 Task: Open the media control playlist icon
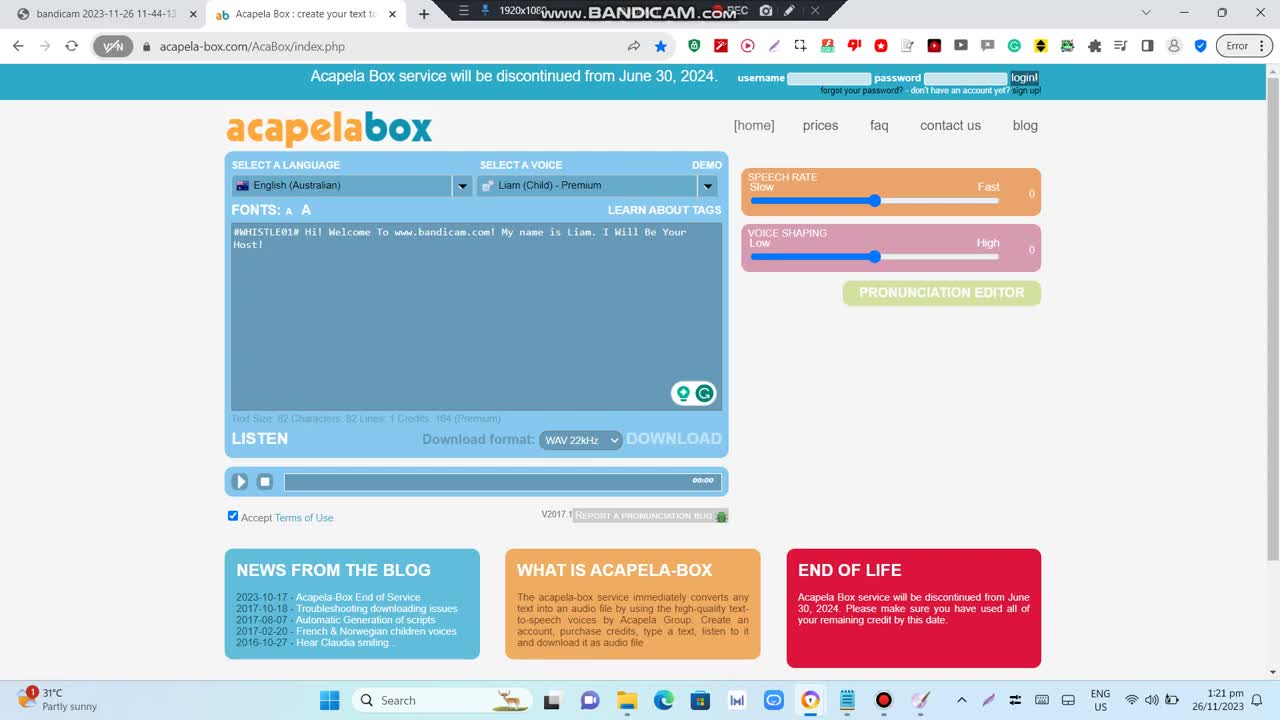click(x=1120, y=46)
